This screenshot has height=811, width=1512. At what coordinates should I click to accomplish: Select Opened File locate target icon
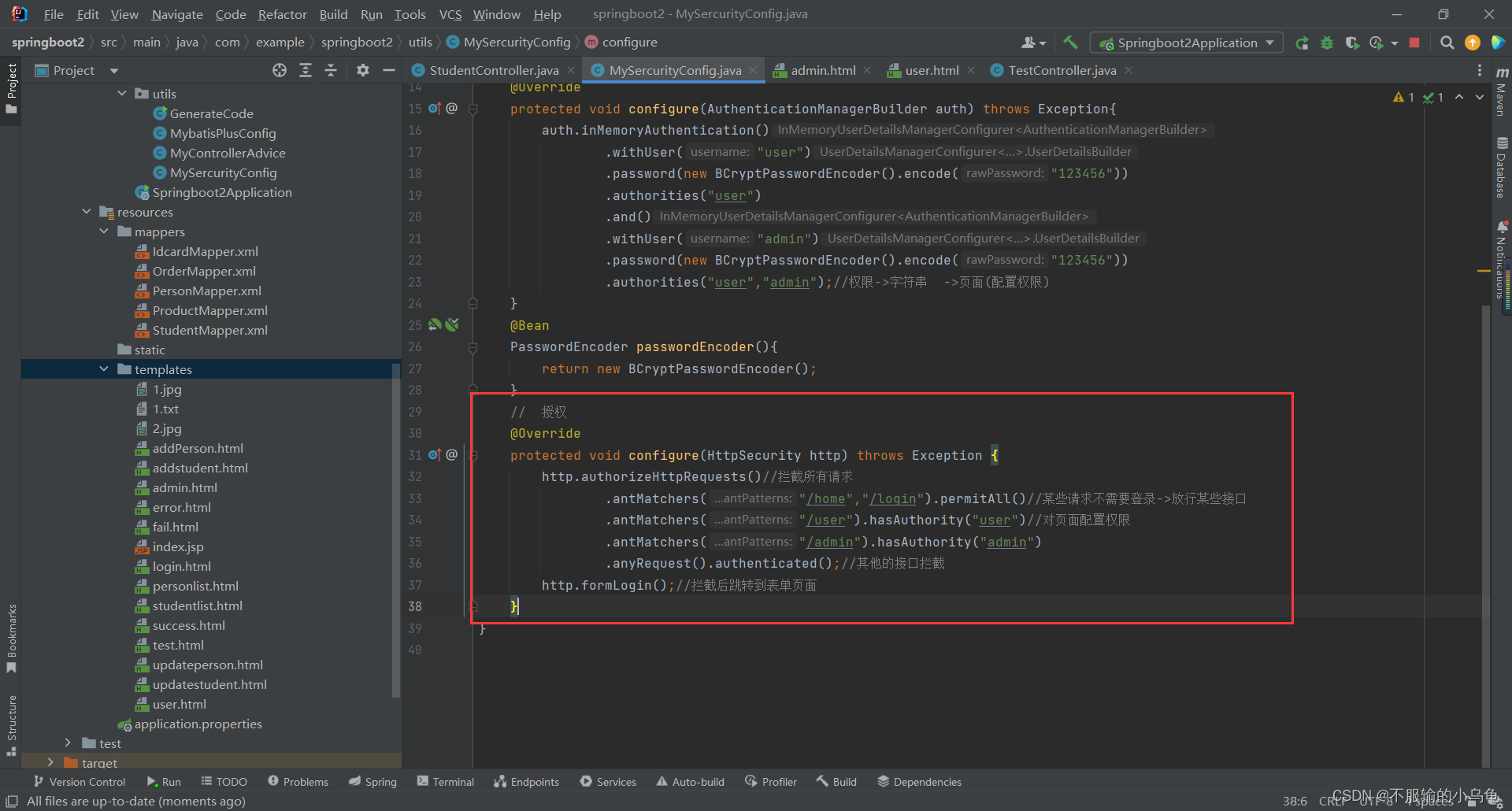[x=280, y=70]
